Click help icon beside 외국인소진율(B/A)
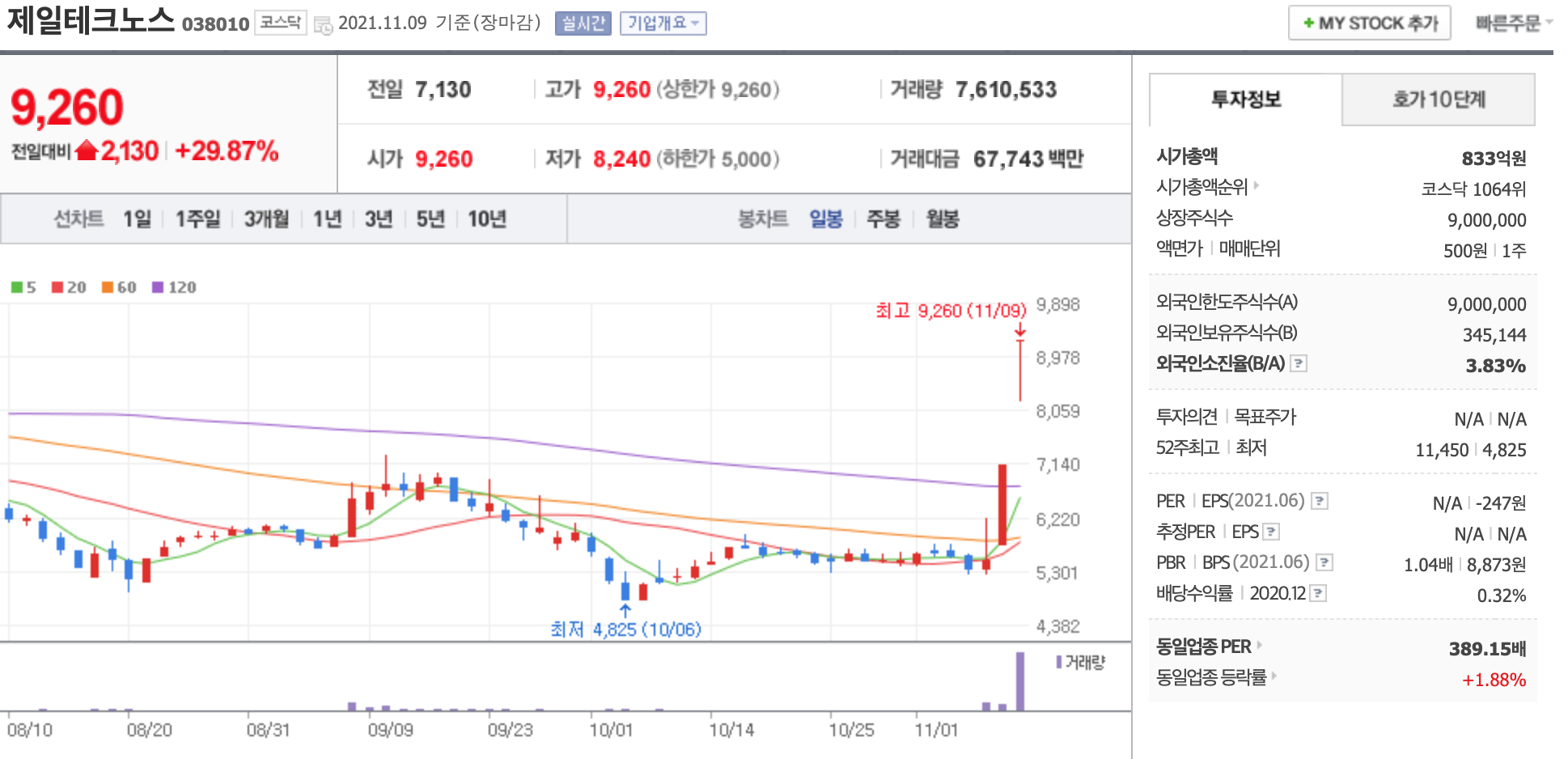 pyautogui.click(x=1298, y=363)
